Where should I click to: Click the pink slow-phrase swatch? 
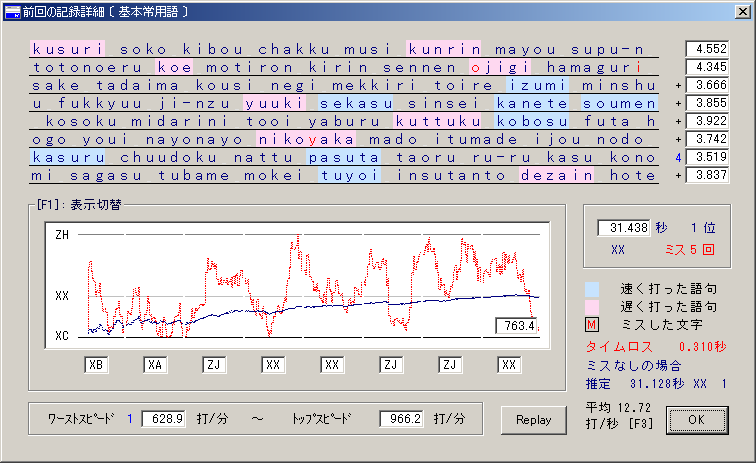pos(592,307)
